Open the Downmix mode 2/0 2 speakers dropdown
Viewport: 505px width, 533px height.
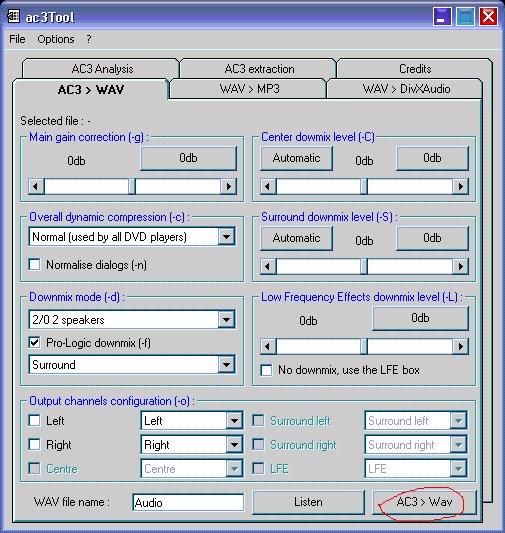[226, 320]
